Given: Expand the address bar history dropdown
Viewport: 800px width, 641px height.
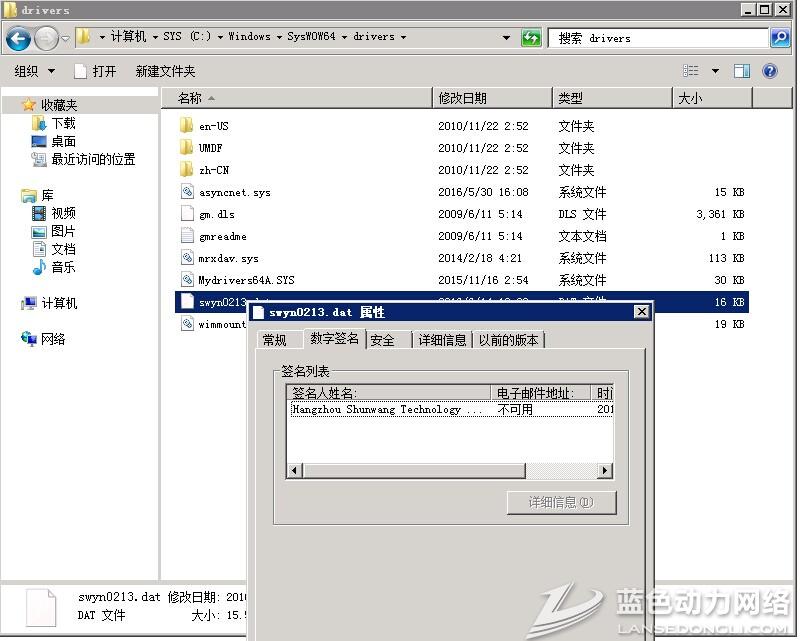Looking at the screenshot, I should point(506,38).
